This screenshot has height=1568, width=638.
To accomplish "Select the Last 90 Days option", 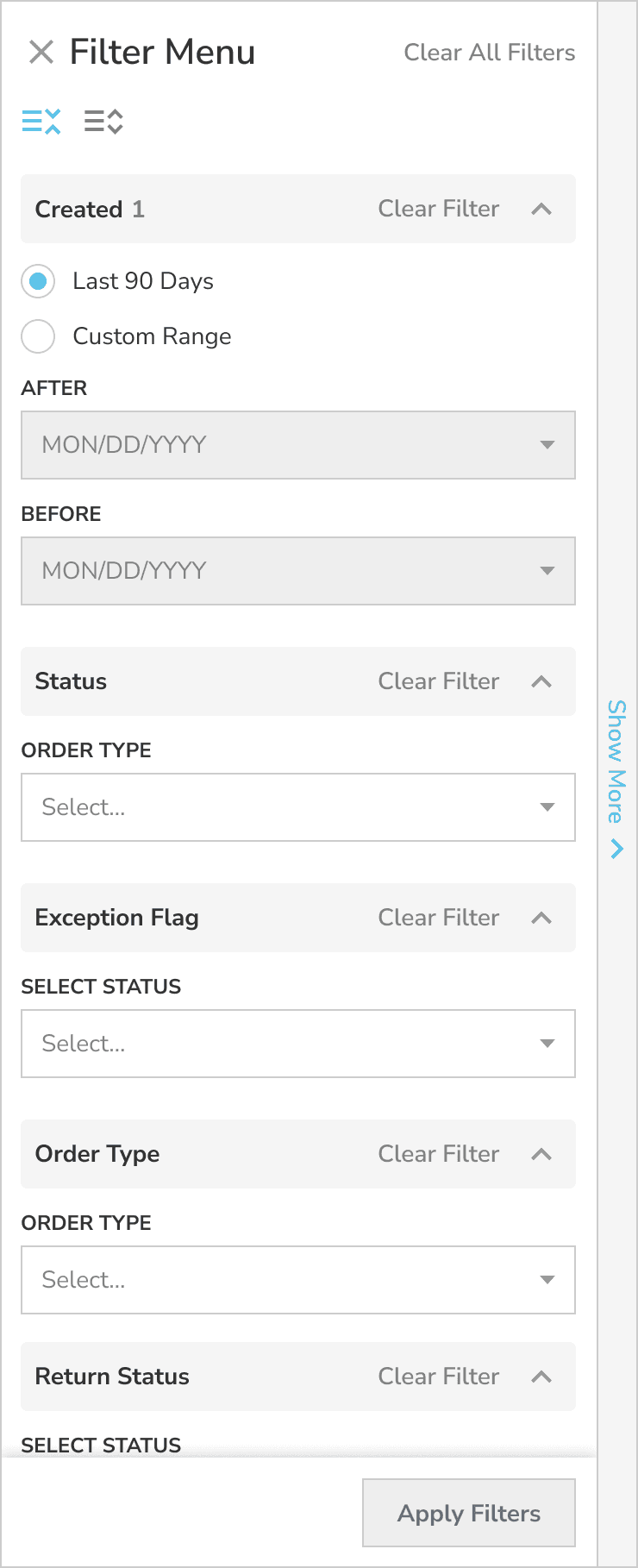I will point(38,281).
